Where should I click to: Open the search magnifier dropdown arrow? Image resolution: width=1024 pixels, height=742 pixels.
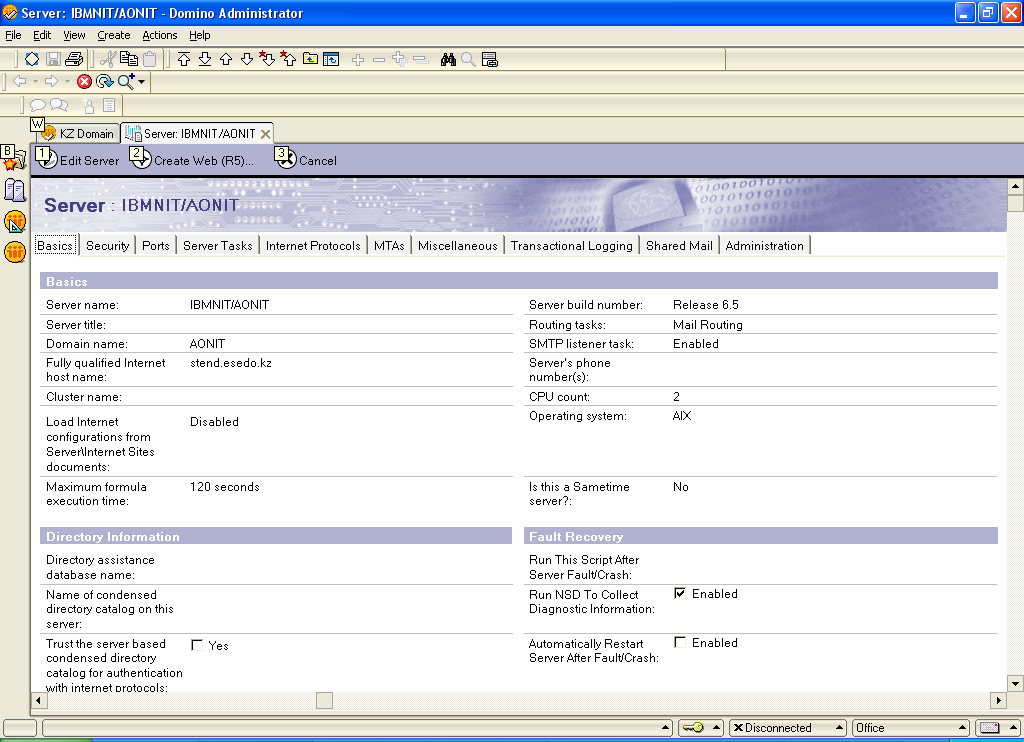point(142,82)
